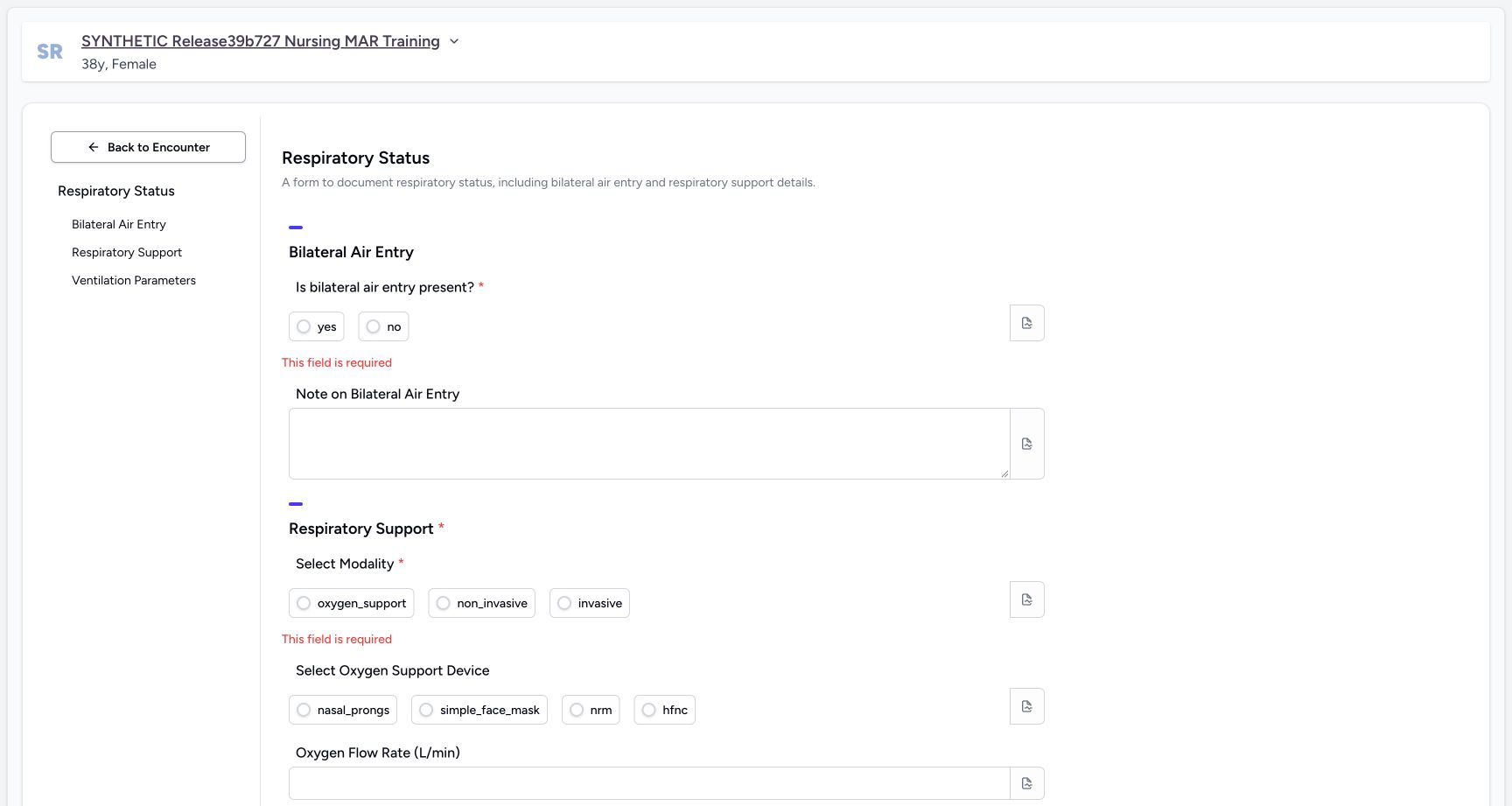Choose non_invasive modality
The image size is (1512, 806).
481,603
